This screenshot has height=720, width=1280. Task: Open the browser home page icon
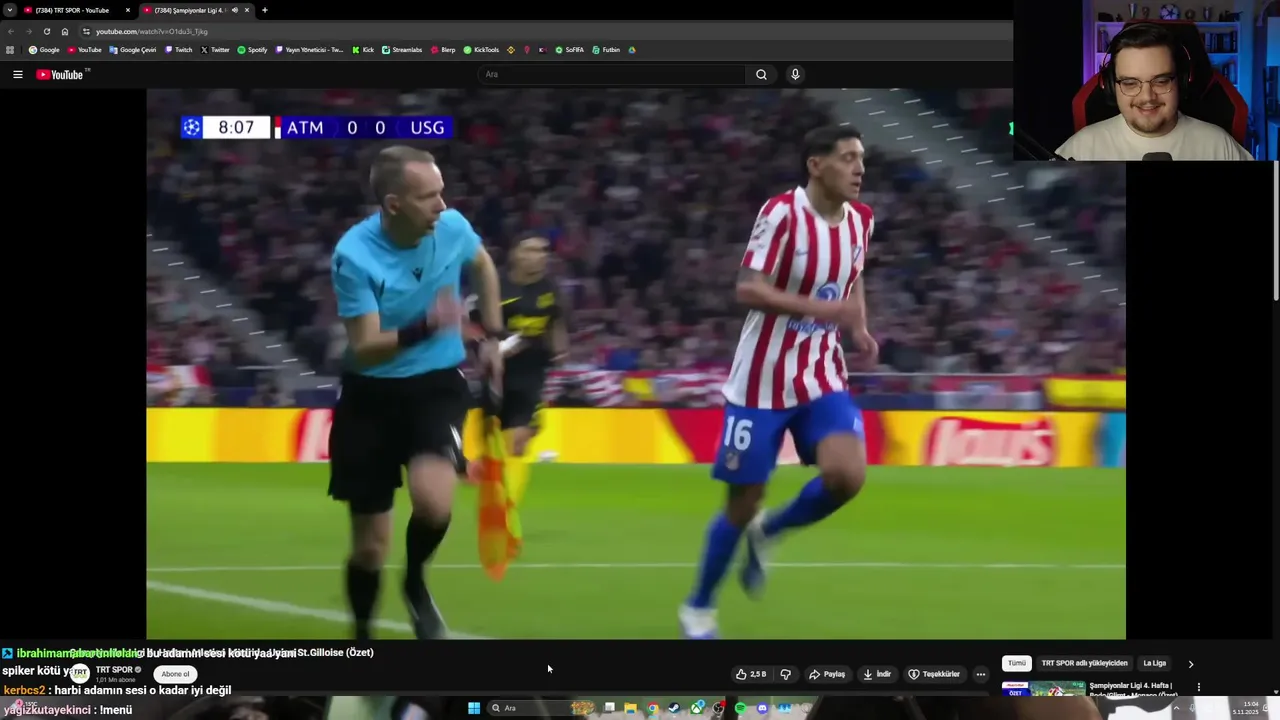(x=65, y=31)
